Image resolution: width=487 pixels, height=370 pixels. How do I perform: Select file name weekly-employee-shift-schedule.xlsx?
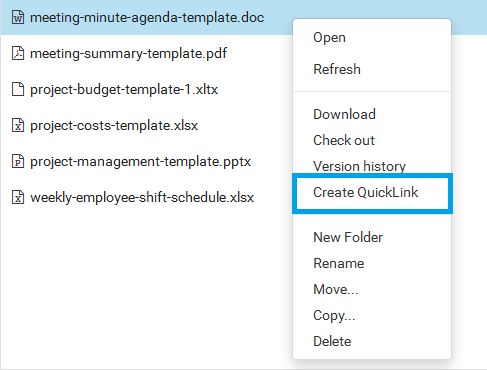[142, 197]
